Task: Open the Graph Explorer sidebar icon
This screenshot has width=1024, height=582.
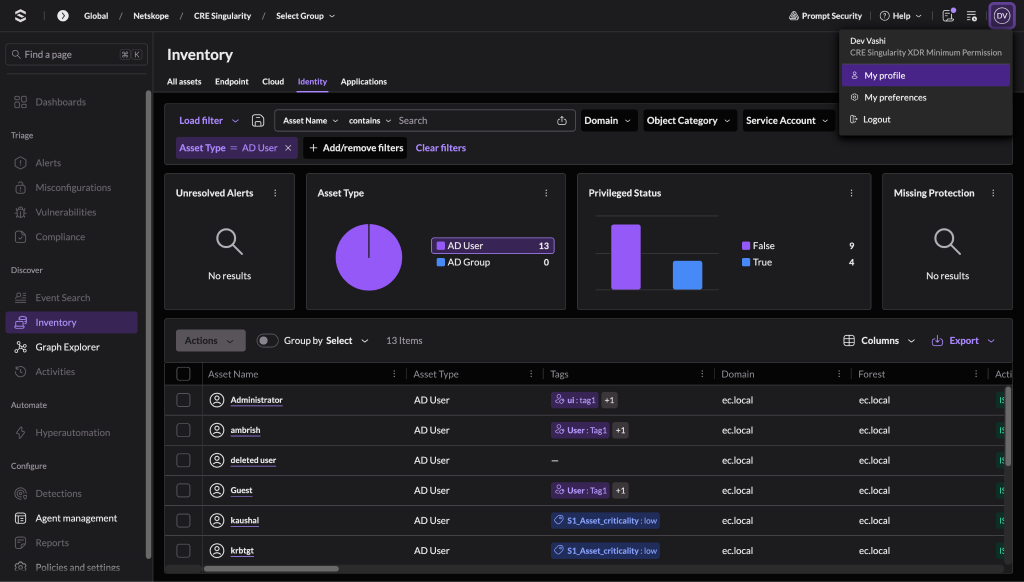Action: click(21, 347)
